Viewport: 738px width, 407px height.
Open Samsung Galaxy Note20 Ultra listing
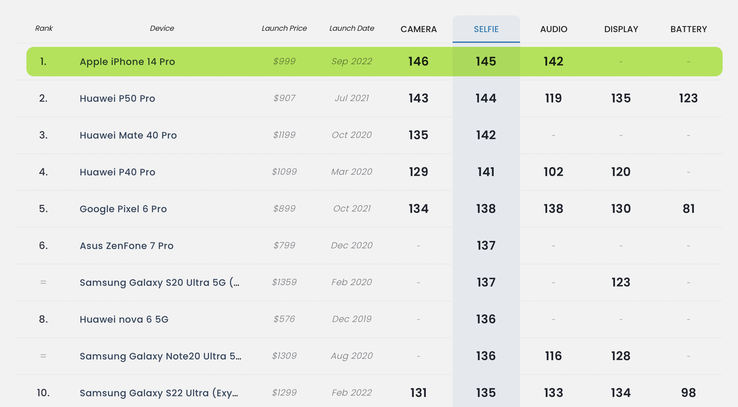(160, 357)
